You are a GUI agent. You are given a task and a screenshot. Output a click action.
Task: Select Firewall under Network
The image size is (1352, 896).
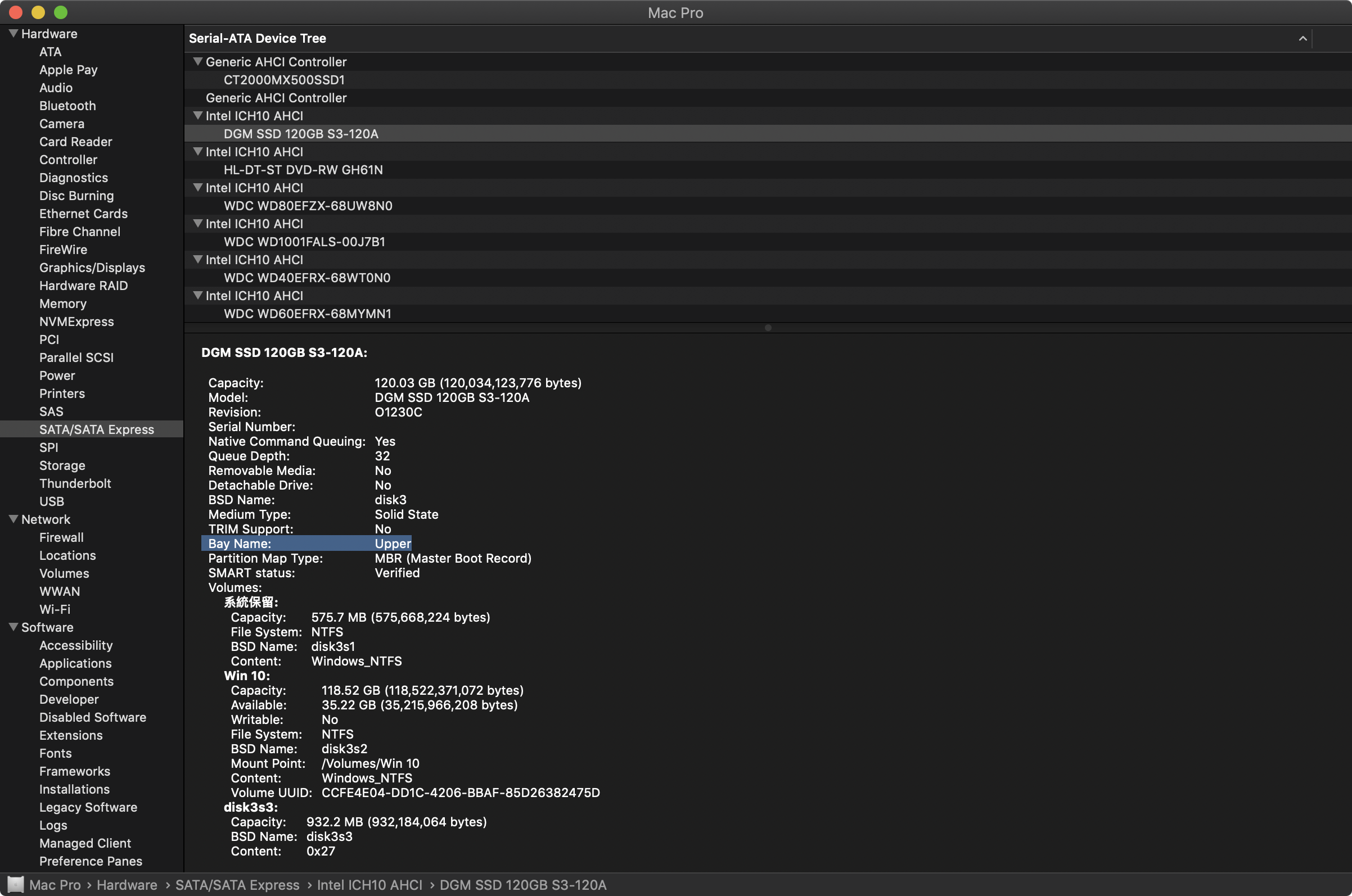click(x=61, y=538)
